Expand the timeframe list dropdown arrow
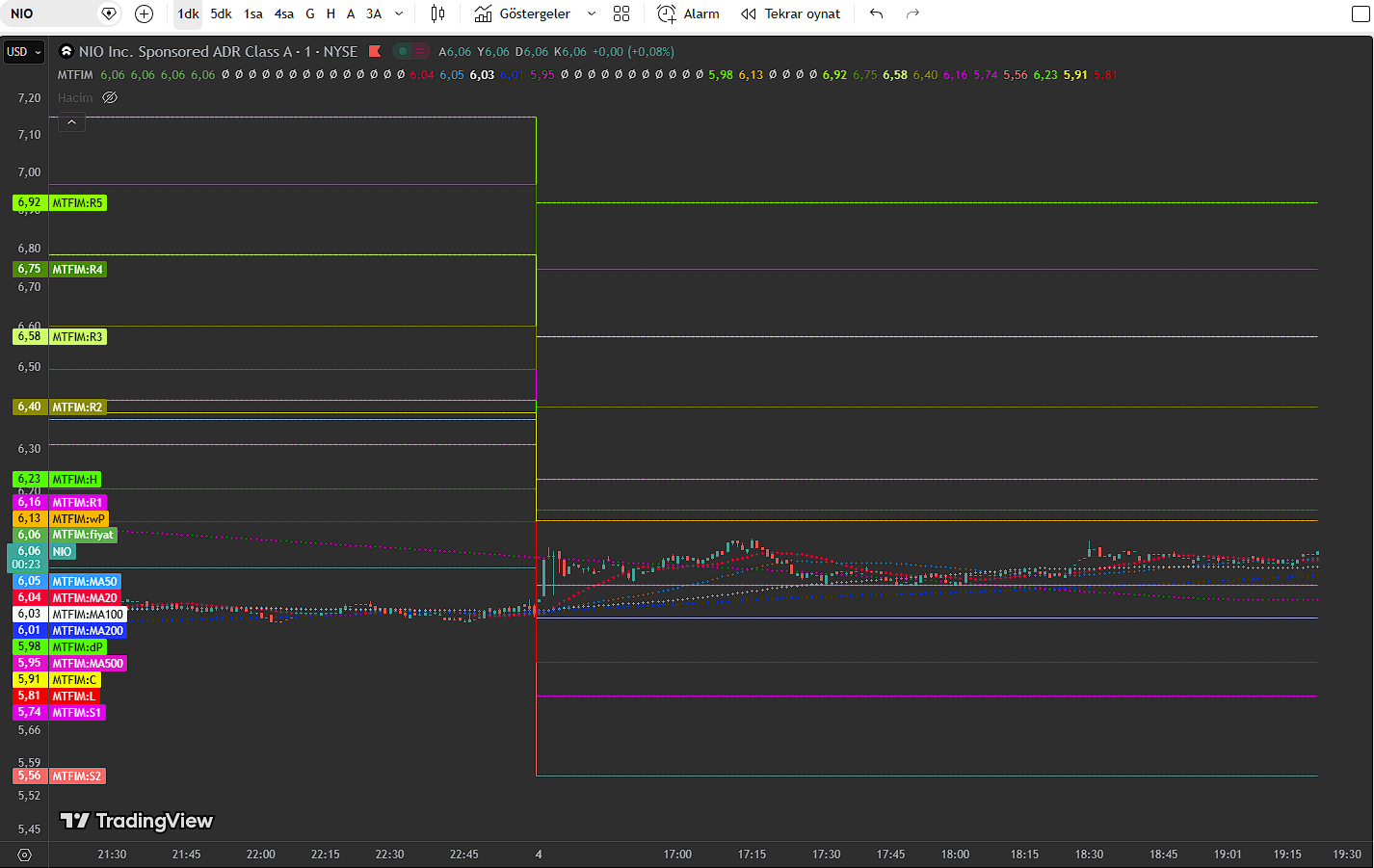 [399, 13]
